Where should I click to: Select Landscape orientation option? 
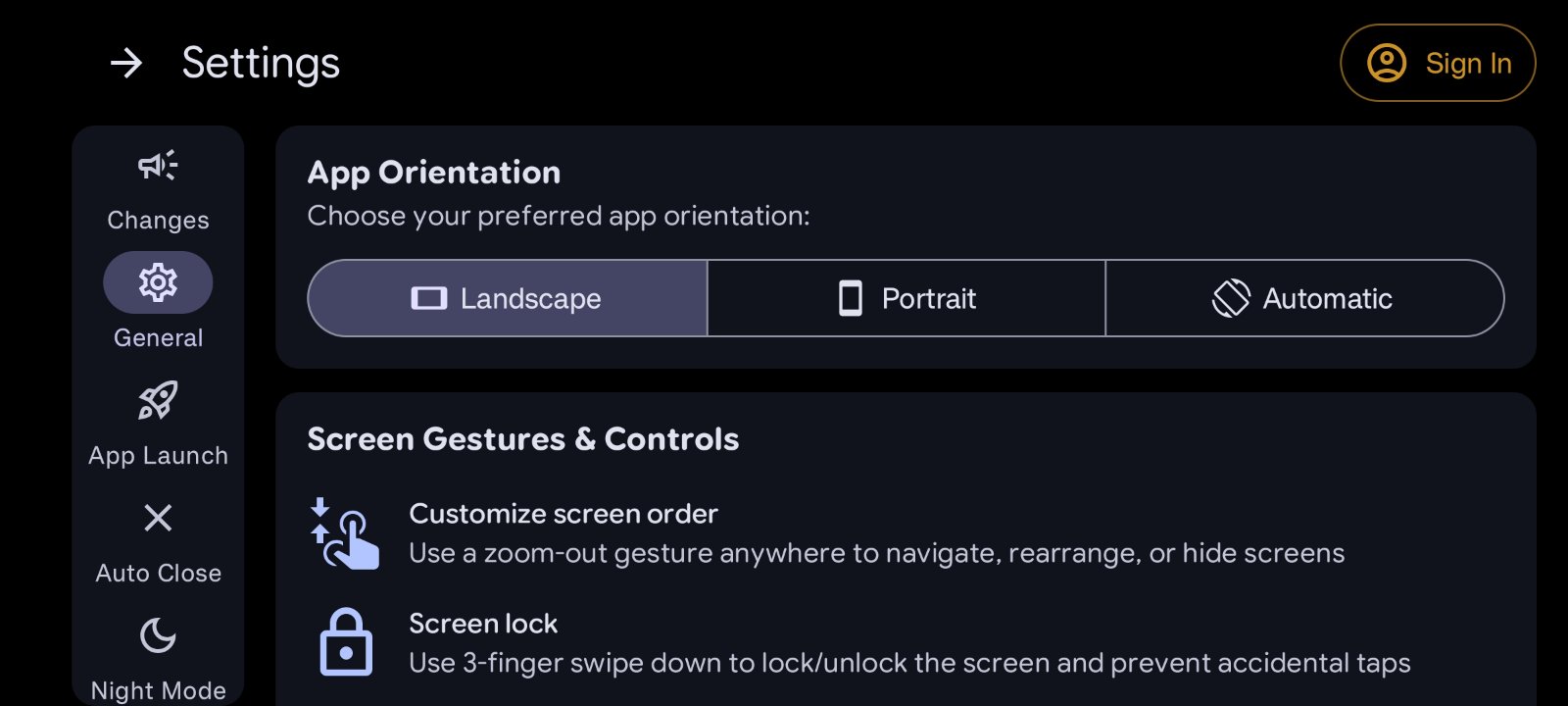click(x=508, y=298)
